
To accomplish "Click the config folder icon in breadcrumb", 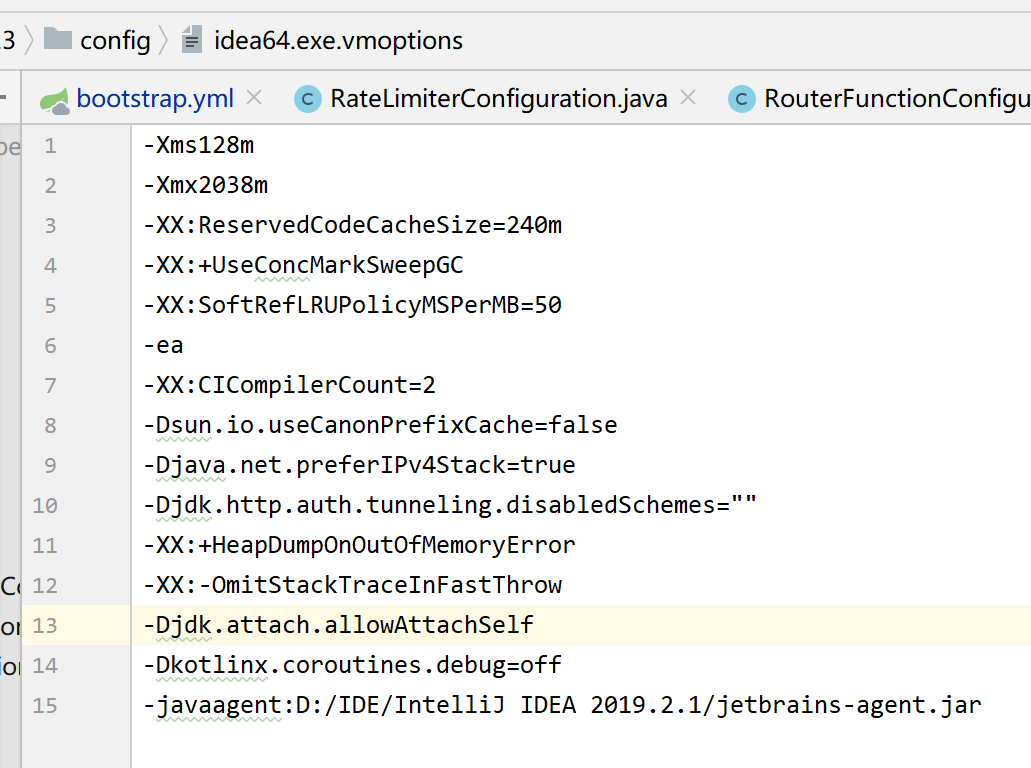I will pos(57,39).
